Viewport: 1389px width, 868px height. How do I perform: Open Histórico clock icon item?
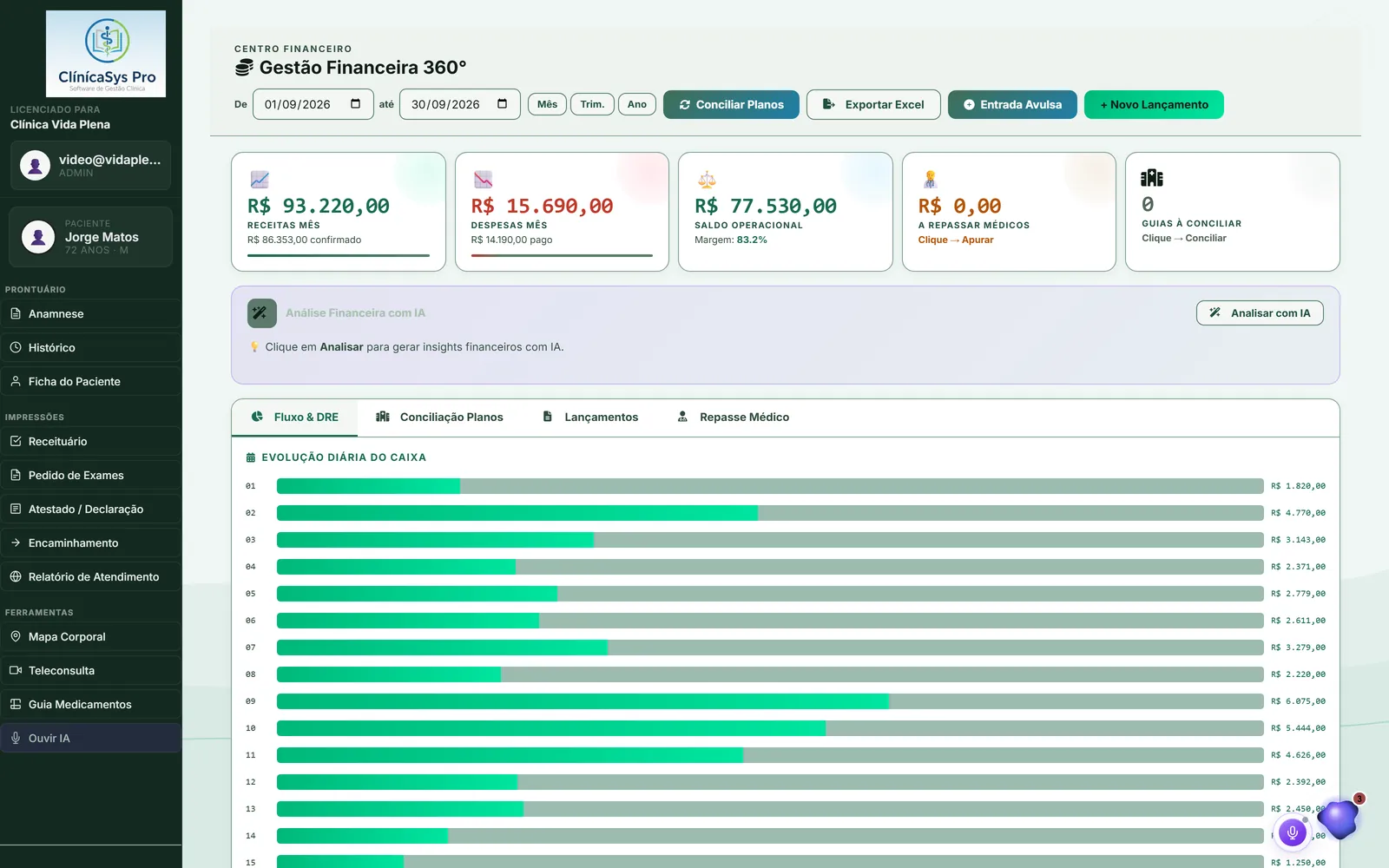click(x=91, y=347)
